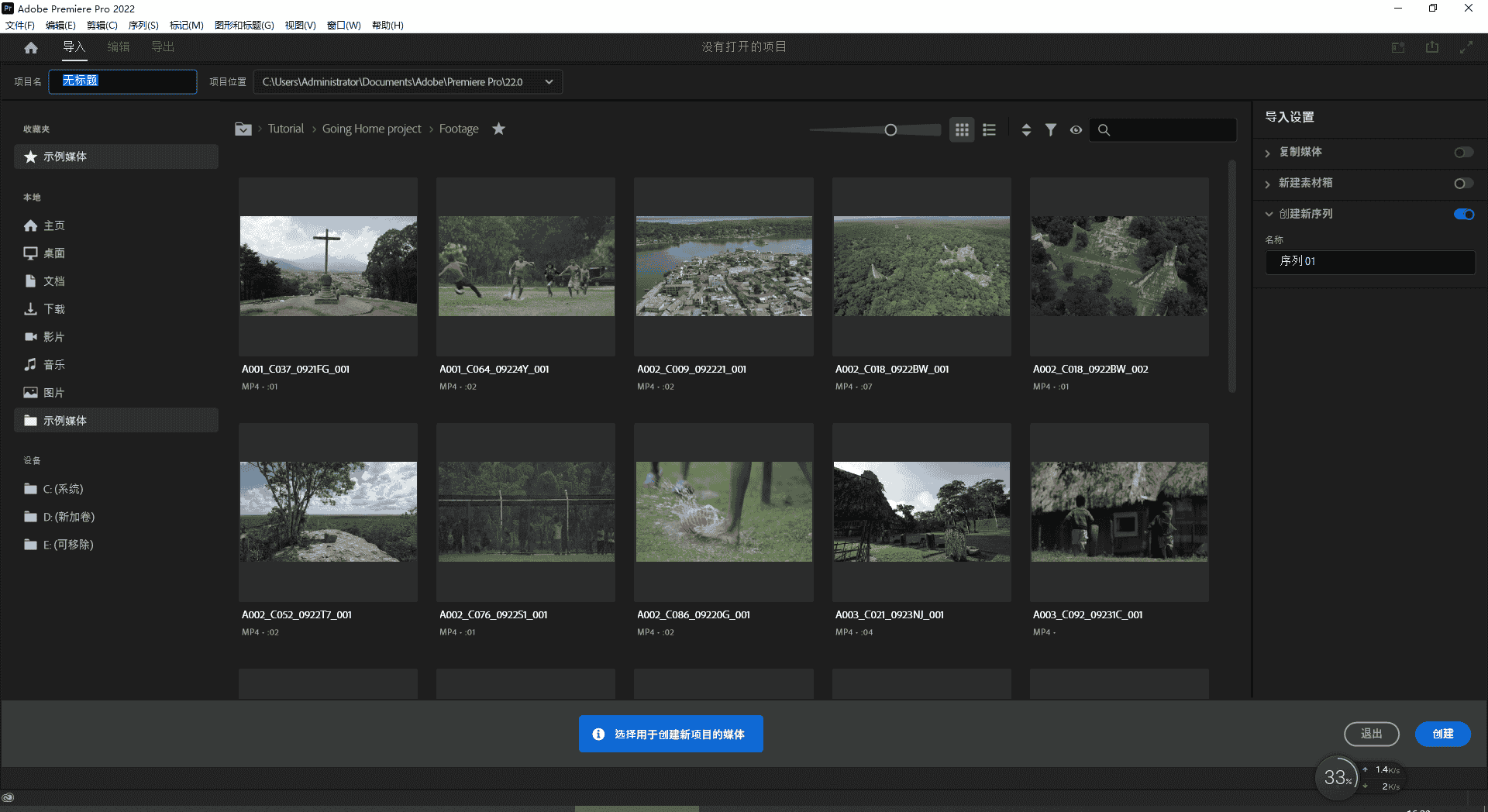This screenshot has width=1488, height=812.
Task: Open the project location dropdown
Action: pos(549,82)
